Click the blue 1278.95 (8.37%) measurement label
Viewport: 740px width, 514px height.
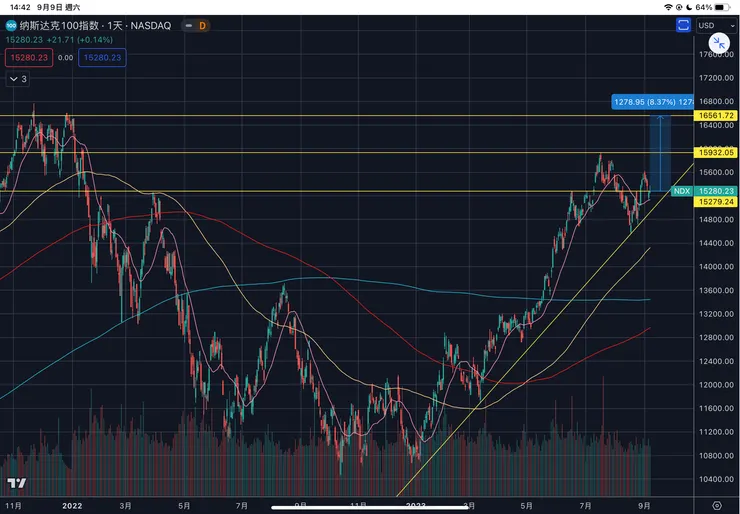pos(653,101)
